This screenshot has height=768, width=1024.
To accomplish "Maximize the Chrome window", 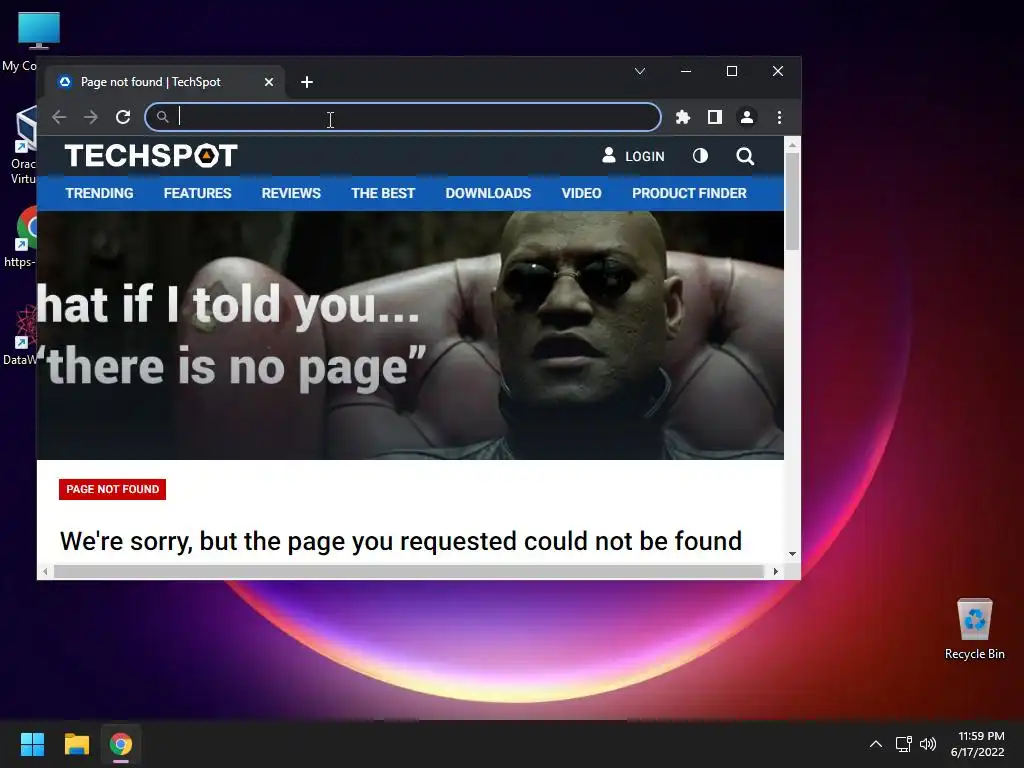I will [x=731, y=71].
